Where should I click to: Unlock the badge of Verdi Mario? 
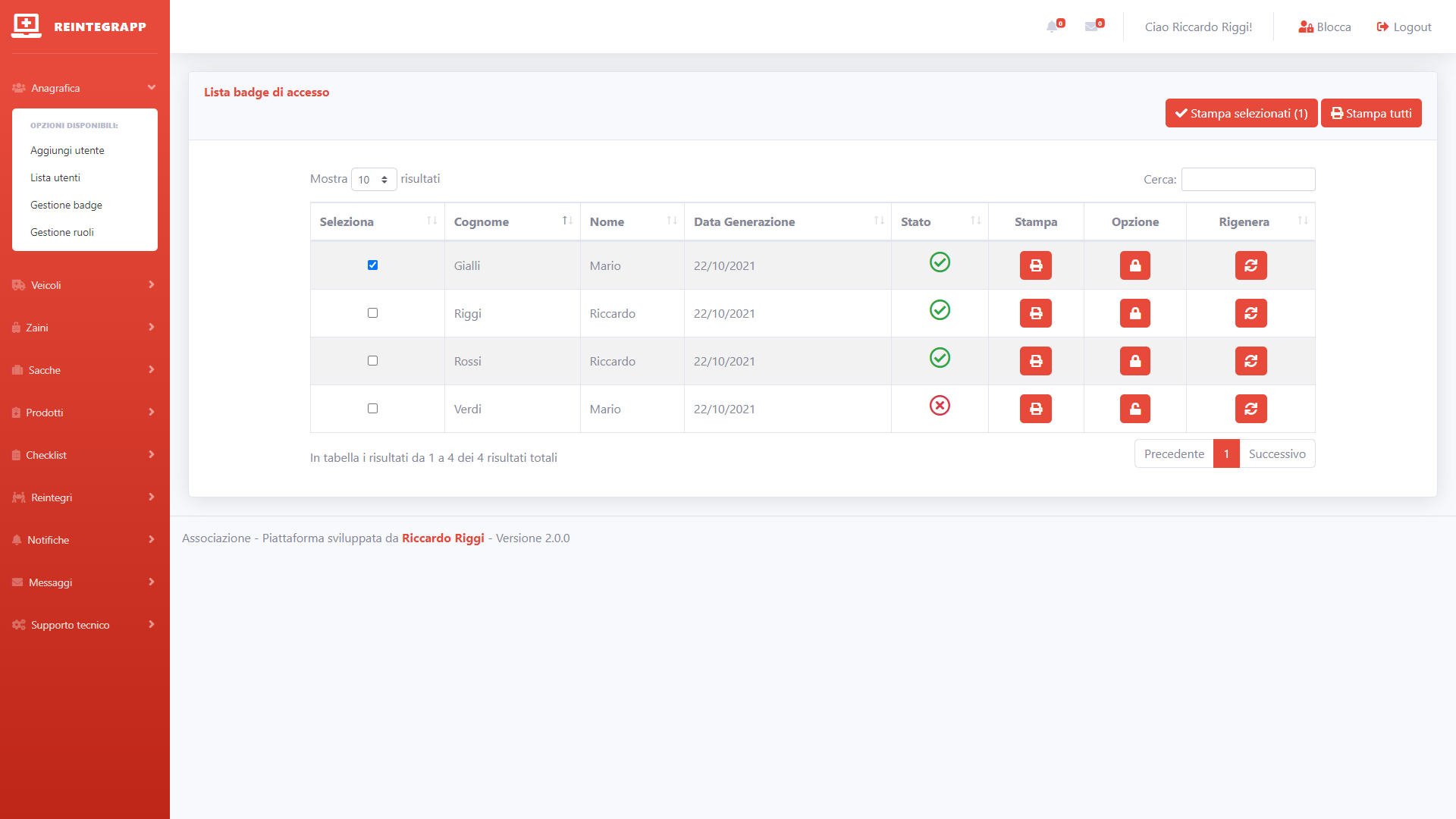[x=1134, y=409]
